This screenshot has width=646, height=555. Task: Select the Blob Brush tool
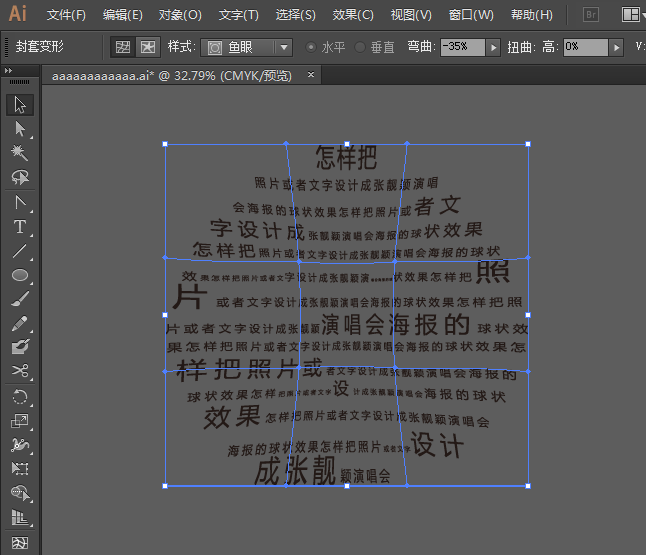(20, 347)
